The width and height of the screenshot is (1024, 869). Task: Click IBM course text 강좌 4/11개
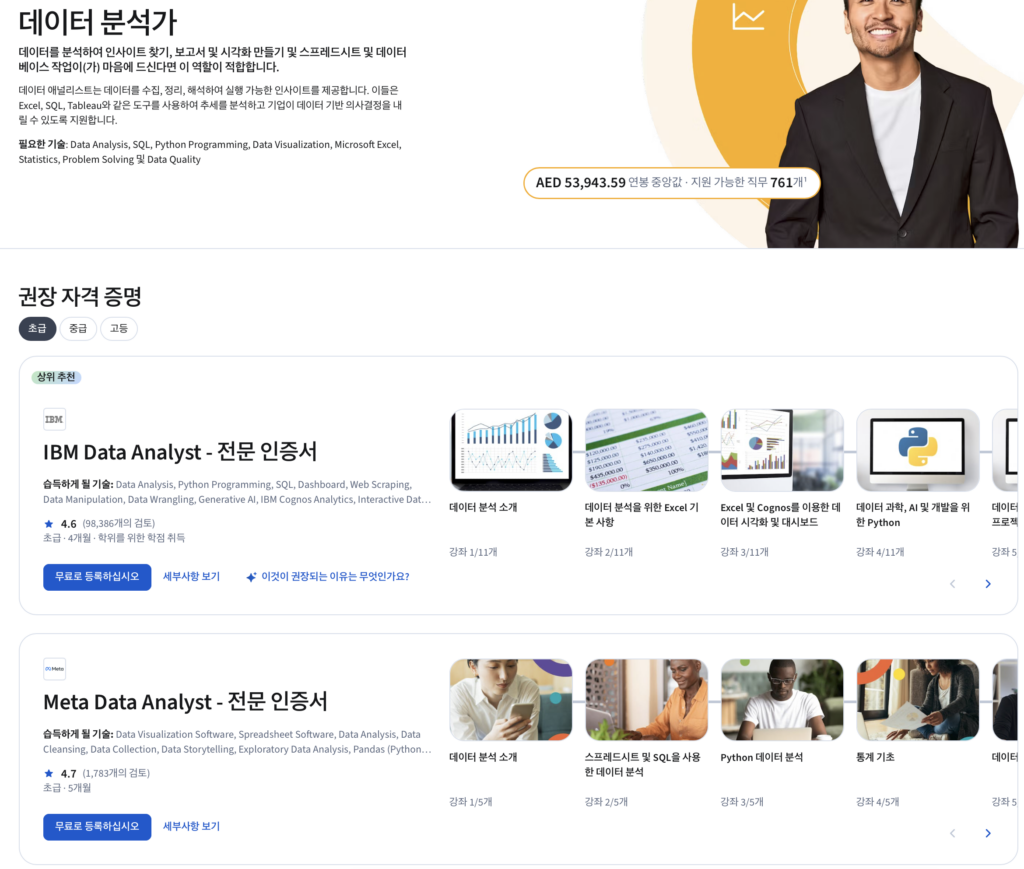tap(880, 552)
